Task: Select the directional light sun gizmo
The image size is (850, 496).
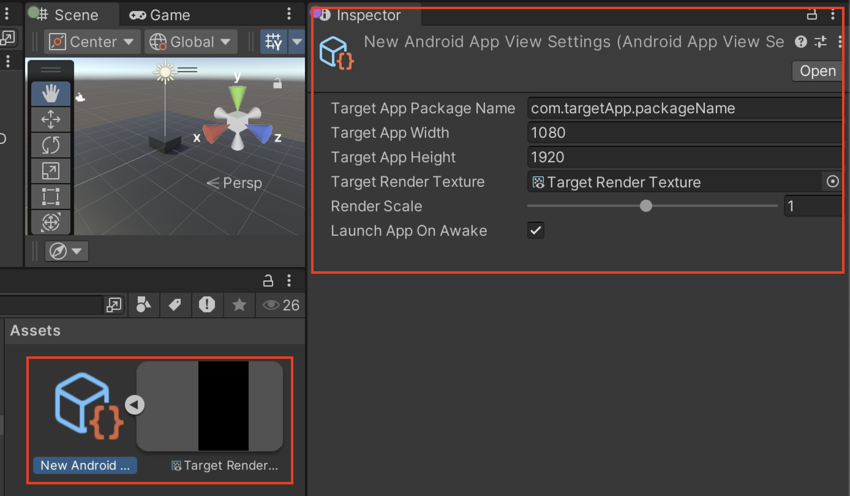Action: click(165, 72)
